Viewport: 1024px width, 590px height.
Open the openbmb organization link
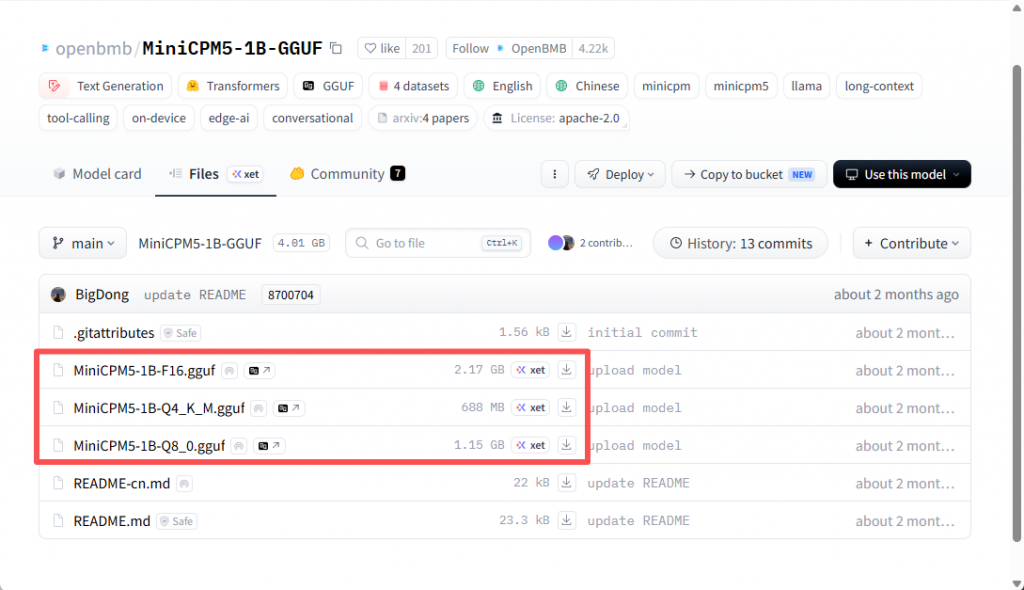click(93, 48)
